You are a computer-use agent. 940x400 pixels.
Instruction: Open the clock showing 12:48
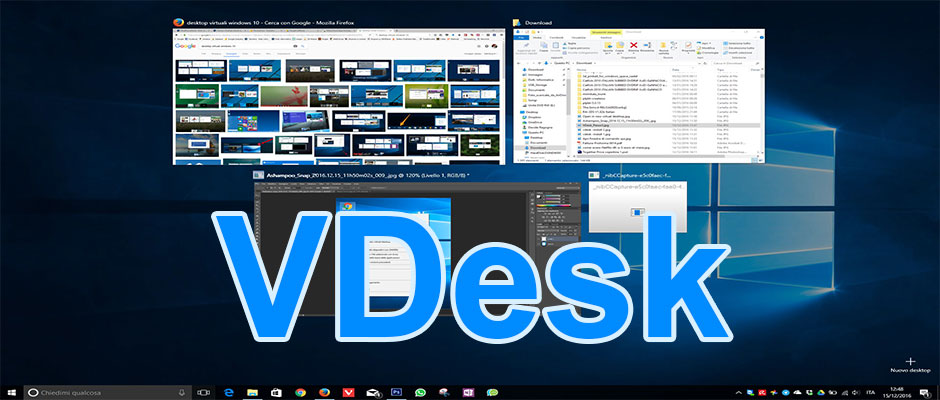click(x=898, y=392)
